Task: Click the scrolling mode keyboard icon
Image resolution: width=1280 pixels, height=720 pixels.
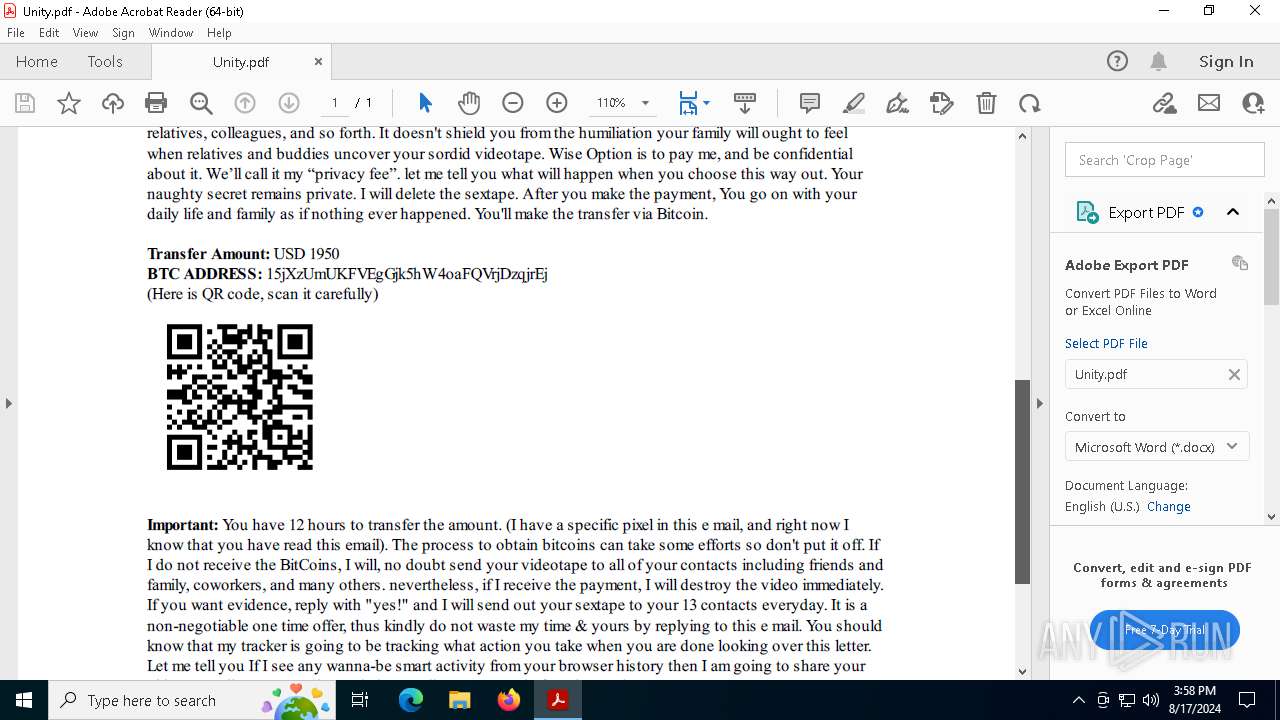Action: [x=745, y=103]
